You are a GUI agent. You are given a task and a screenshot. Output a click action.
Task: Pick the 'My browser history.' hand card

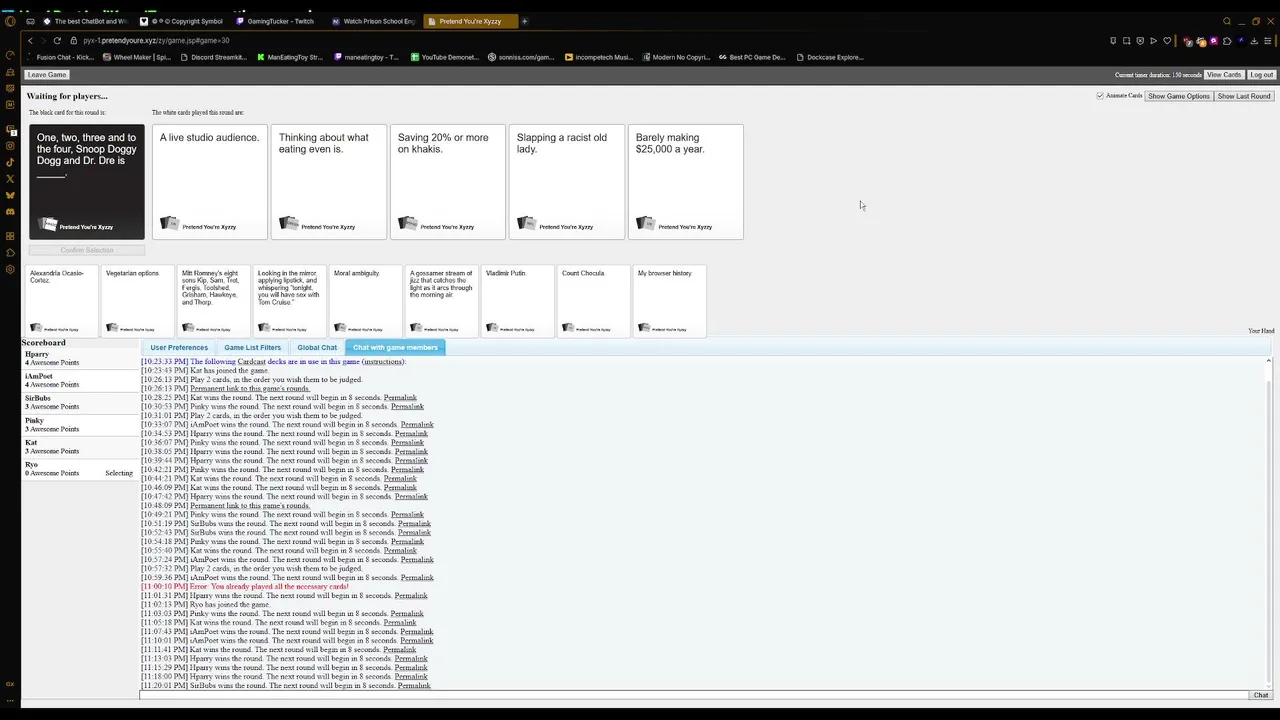click(x=670, y=301)
